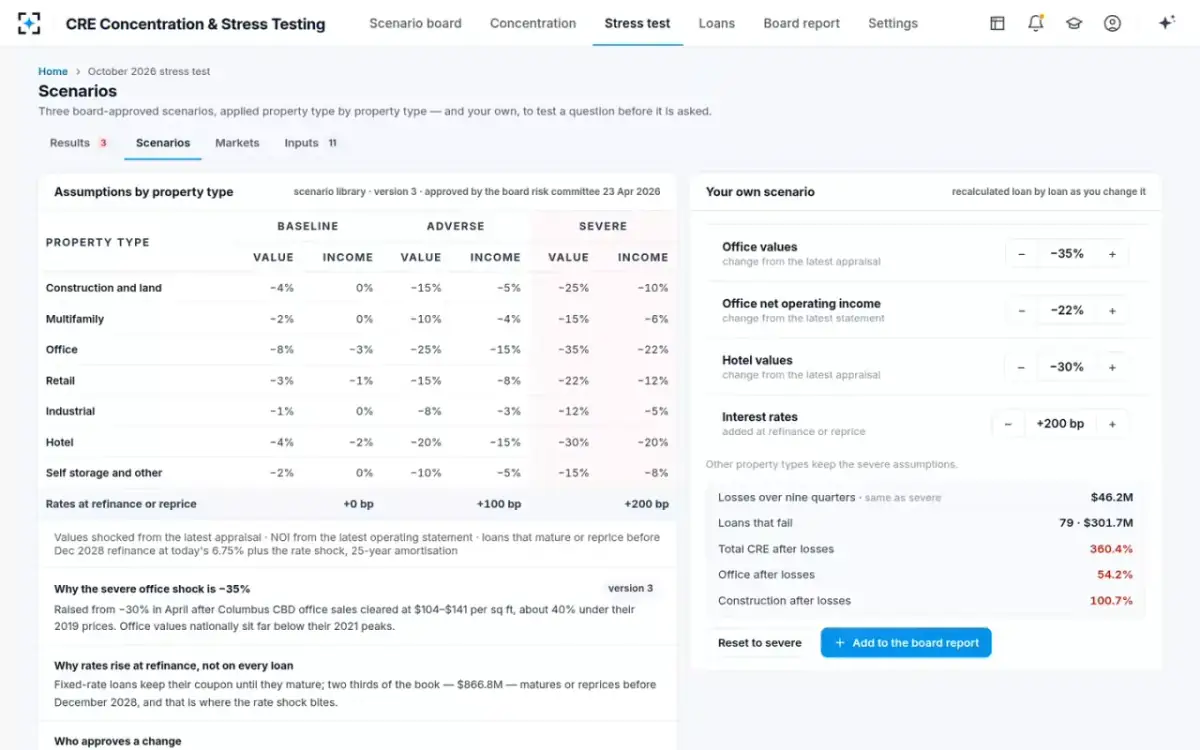1200x750 pixels.
Task: Click the Office row label in the table
Action: point(62,350)
